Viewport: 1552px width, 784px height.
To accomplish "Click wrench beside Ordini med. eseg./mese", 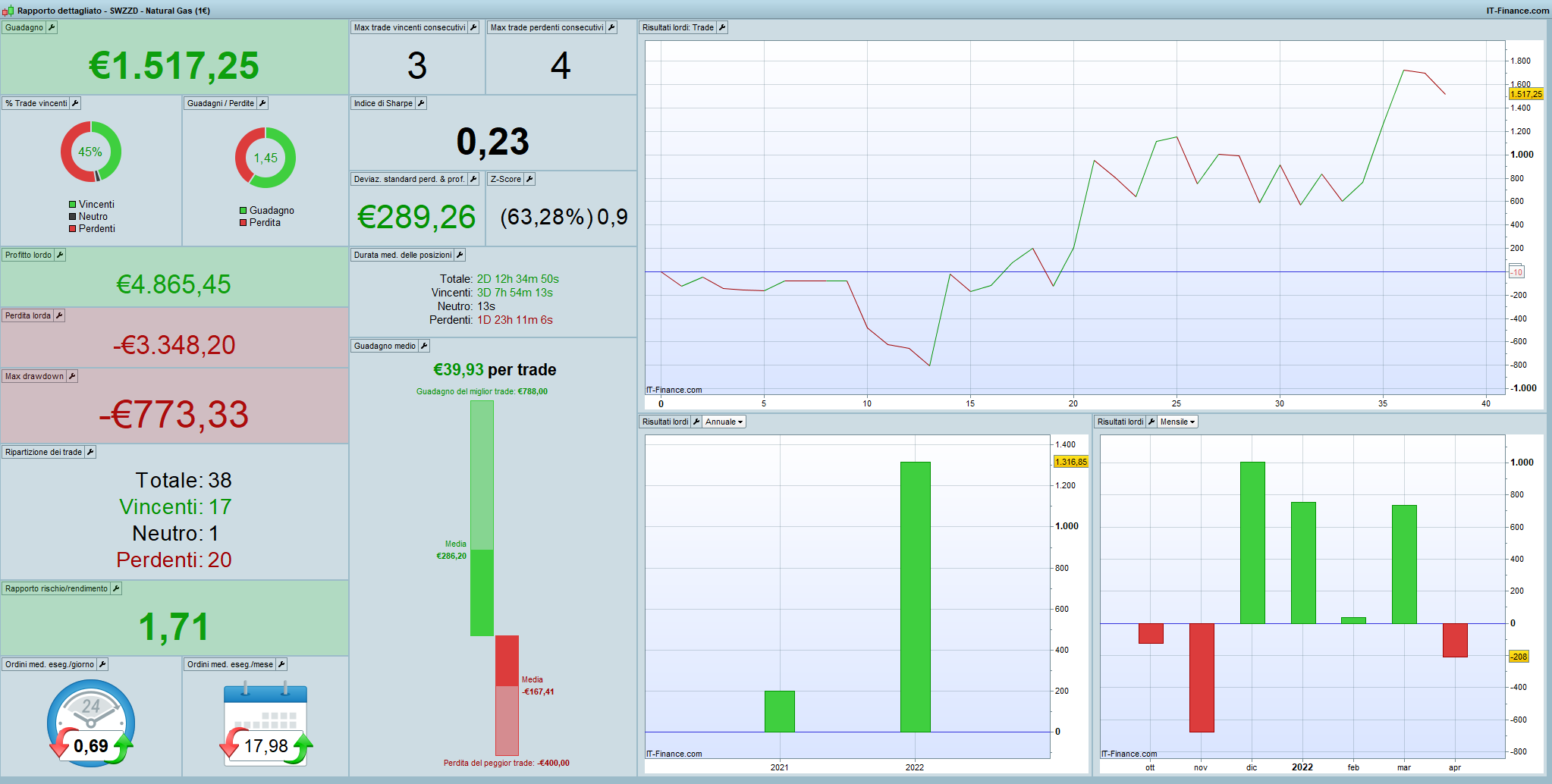I will tap(281, 664).
